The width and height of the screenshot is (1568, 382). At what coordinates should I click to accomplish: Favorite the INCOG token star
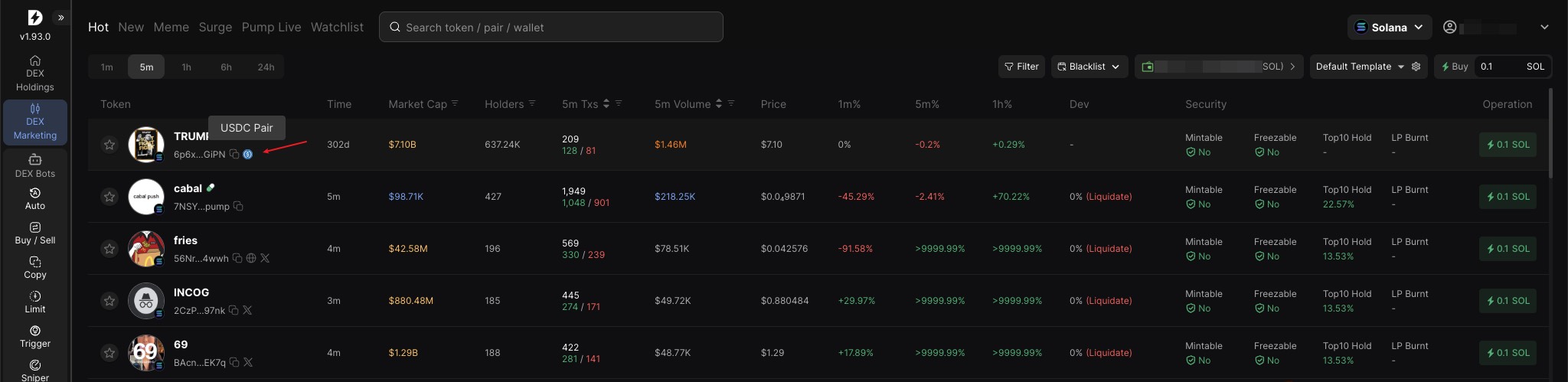[x=109, y=301]
